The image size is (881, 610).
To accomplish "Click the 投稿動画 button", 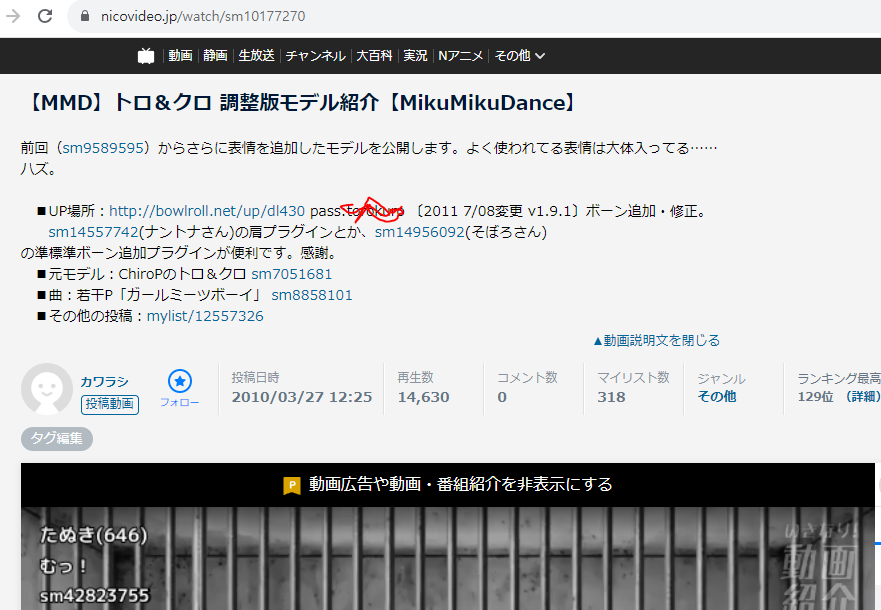I will pos(110,404).
